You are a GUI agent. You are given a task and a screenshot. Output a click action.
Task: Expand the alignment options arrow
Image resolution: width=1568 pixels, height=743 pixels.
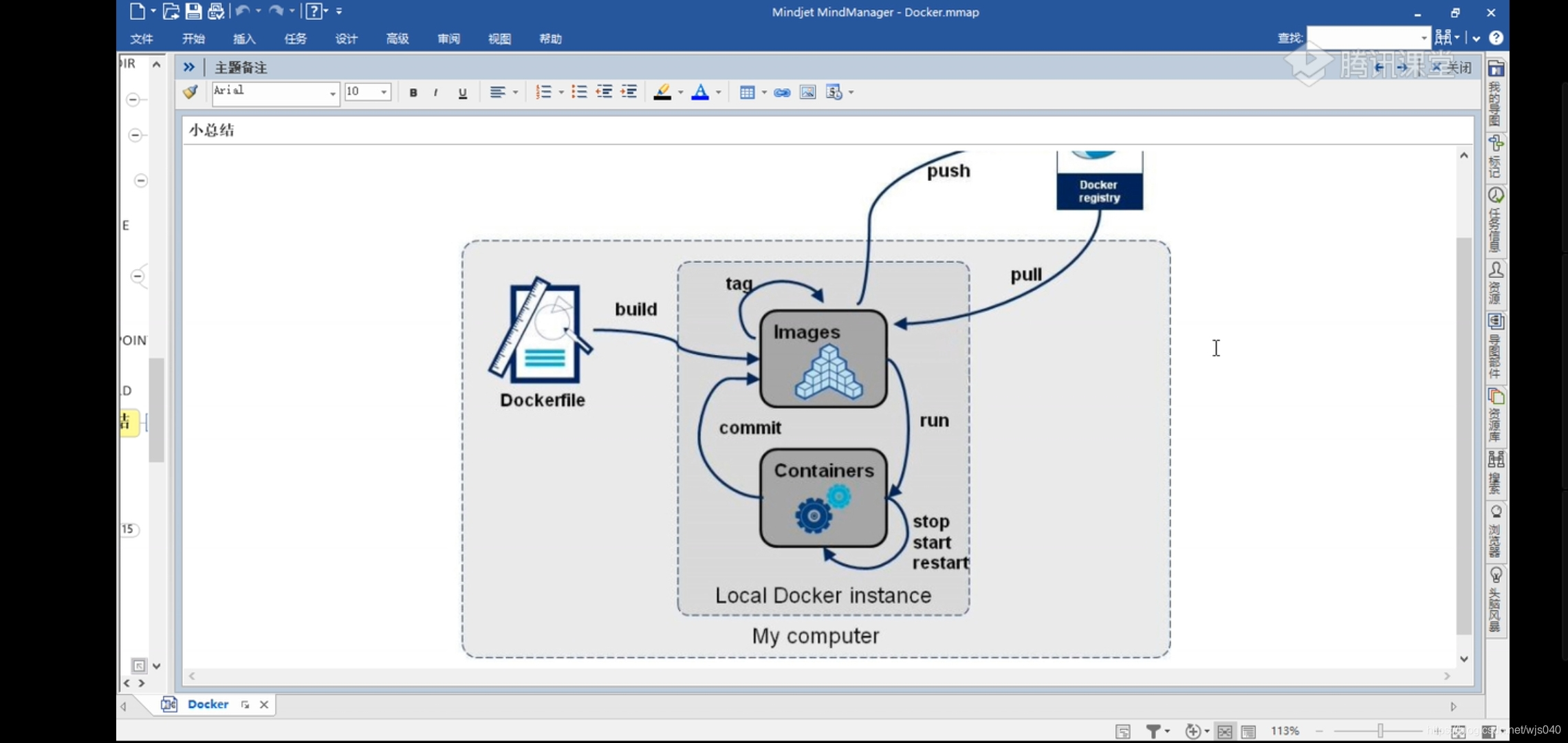pos(515,92)
